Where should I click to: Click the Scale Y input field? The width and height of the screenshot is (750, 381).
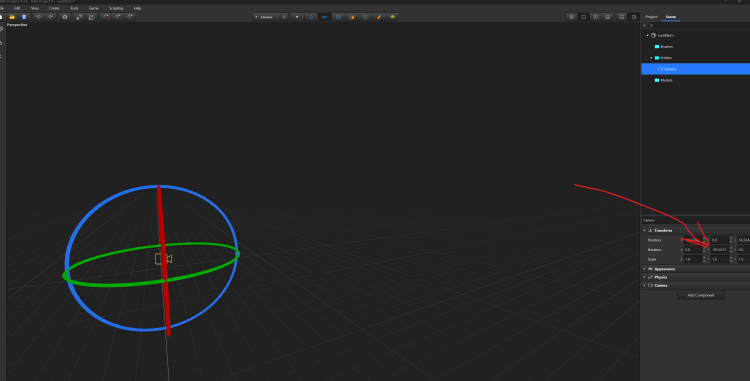point(719,259)
